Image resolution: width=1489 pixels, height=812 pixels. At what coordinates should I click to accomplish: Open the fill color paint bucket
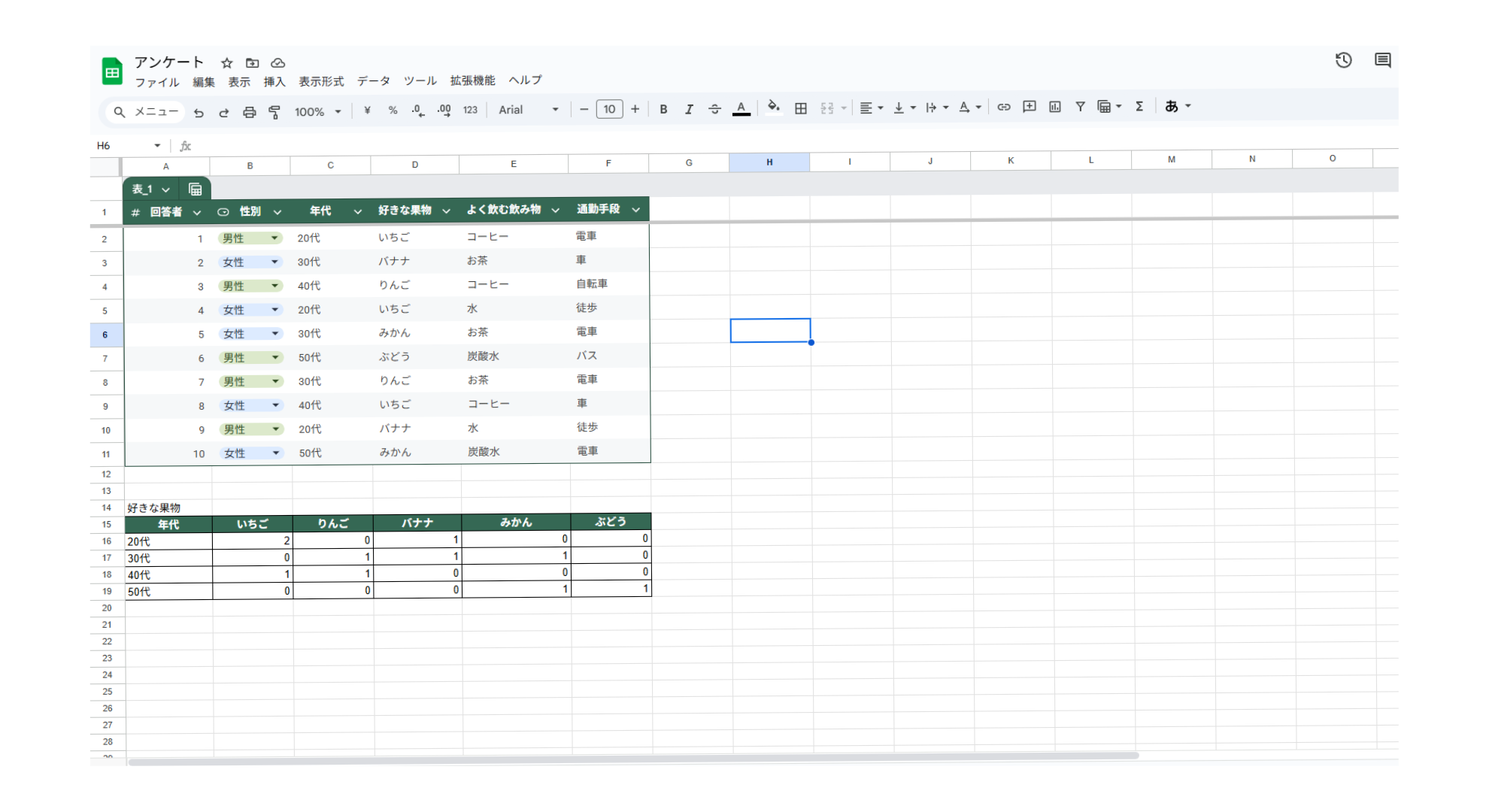773,107
